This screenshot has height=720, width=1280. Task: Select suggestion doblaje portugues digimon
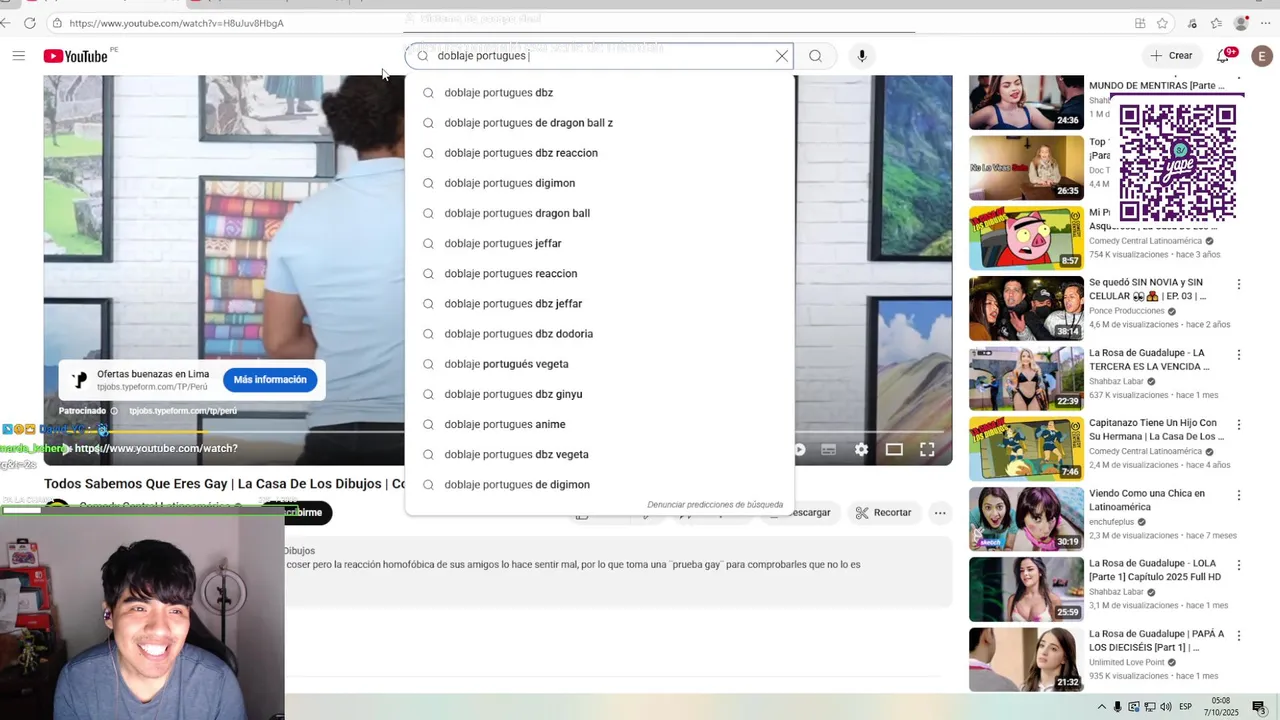point(599,183)
